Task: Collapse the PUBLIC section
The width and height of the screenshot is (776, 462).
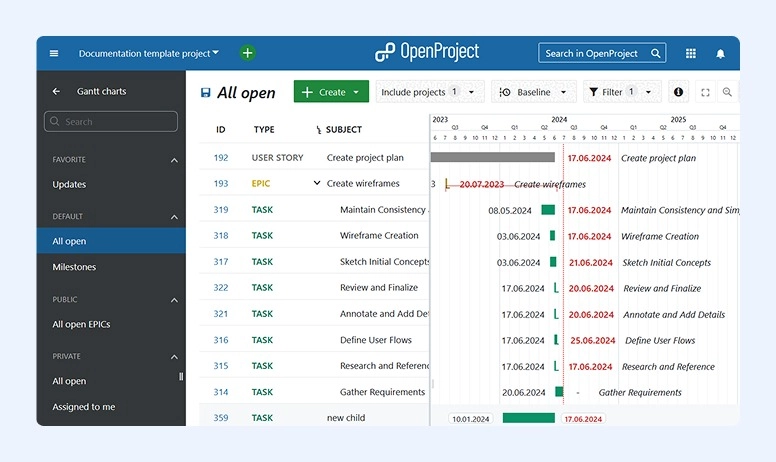Action: [174, 300]
